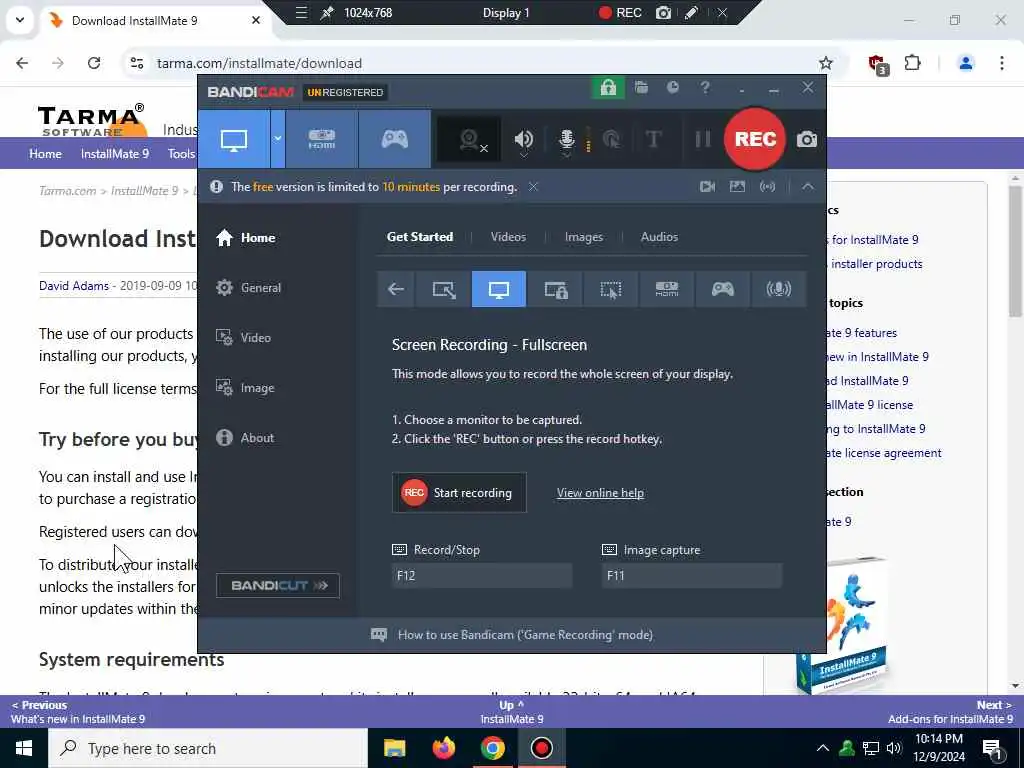Click the big red REC button
Image resolution: width=1024 pixels, height=768 pixels.
(755, 139)
